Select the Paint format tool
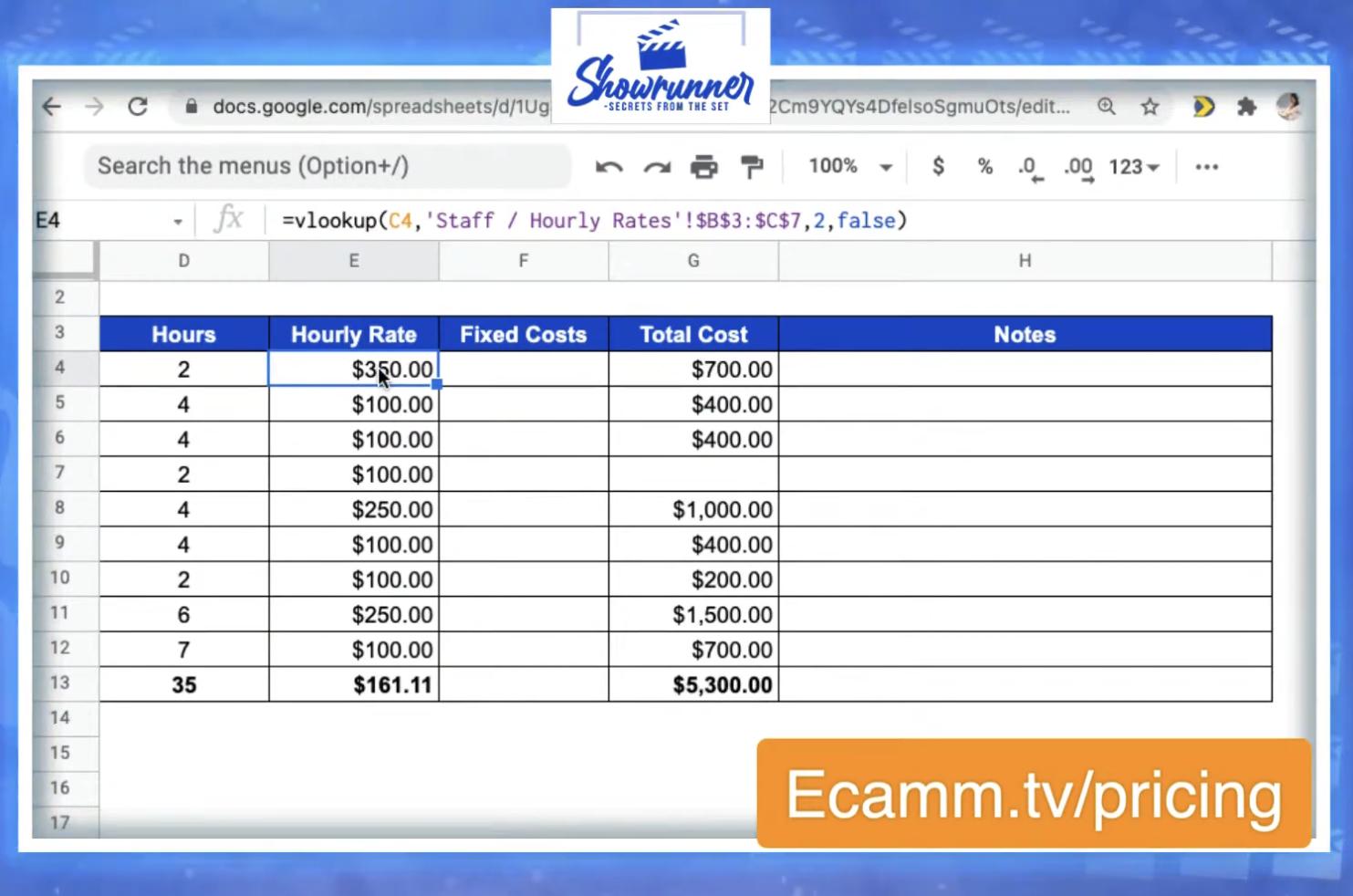 [x=751, y=166]
